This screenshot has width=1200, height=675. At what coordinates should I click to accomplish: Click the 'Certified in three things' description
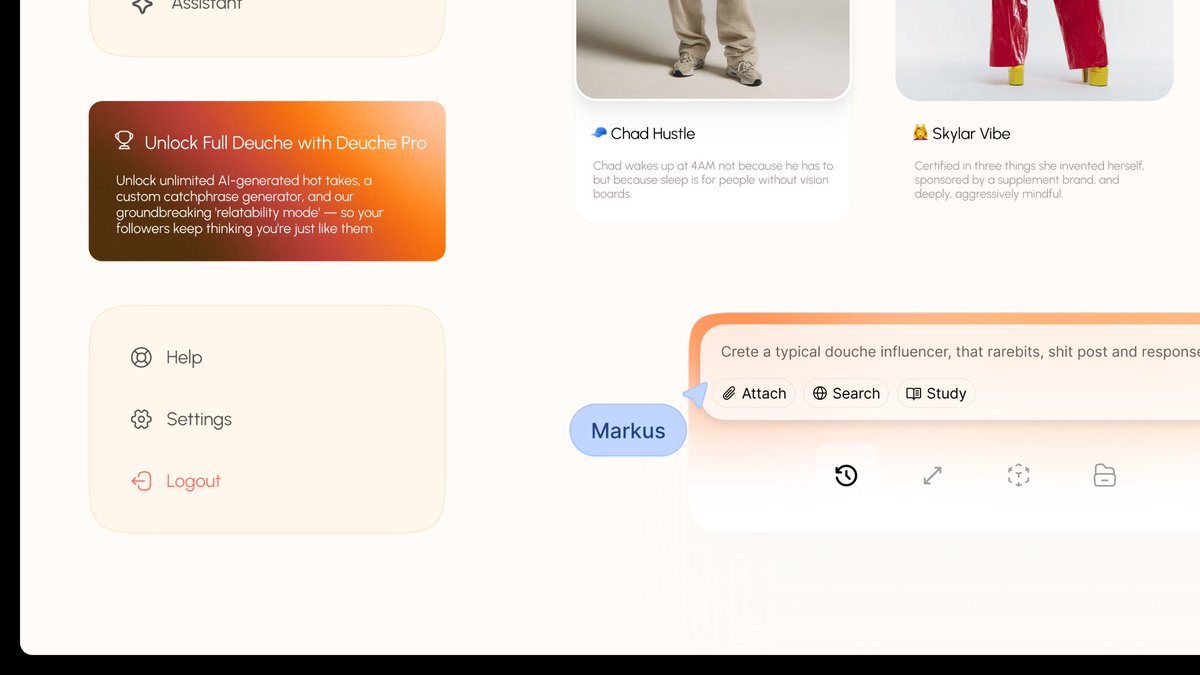(x=1029, y=180)
